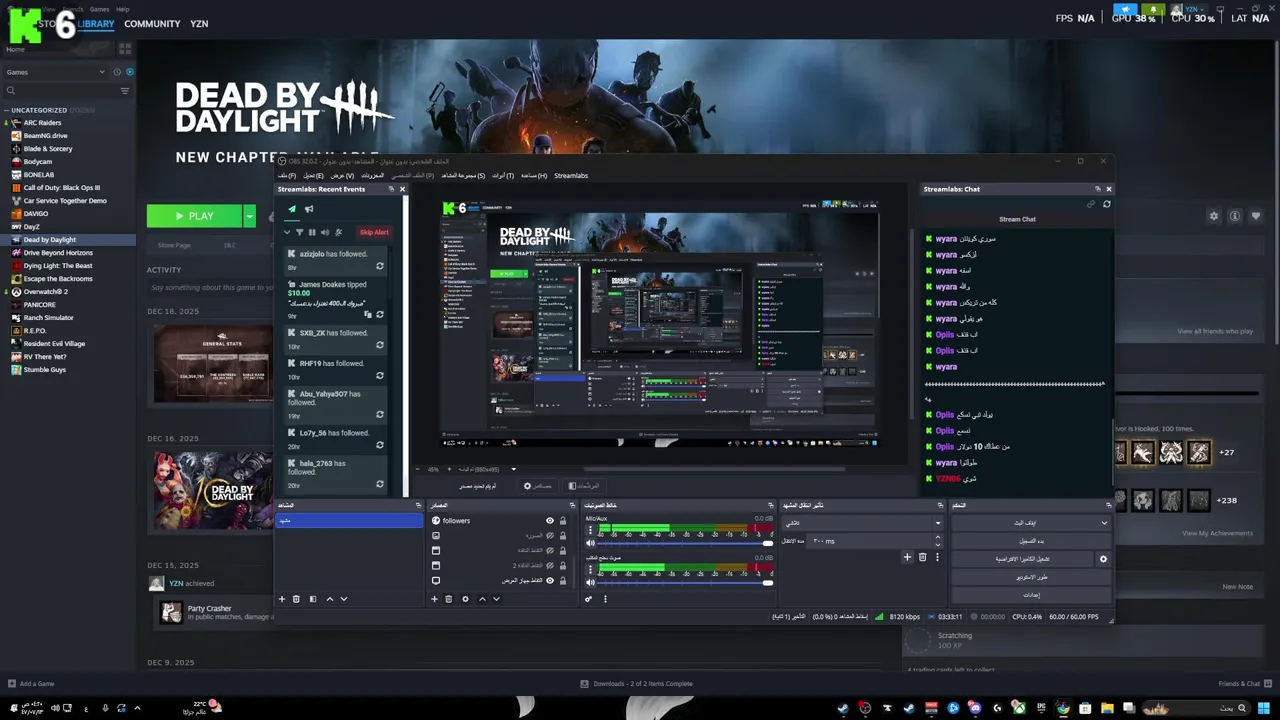Viewport: 1280px width, 720px height.
Task: Open OBS settings button in controls
Action: [1031, 595]
